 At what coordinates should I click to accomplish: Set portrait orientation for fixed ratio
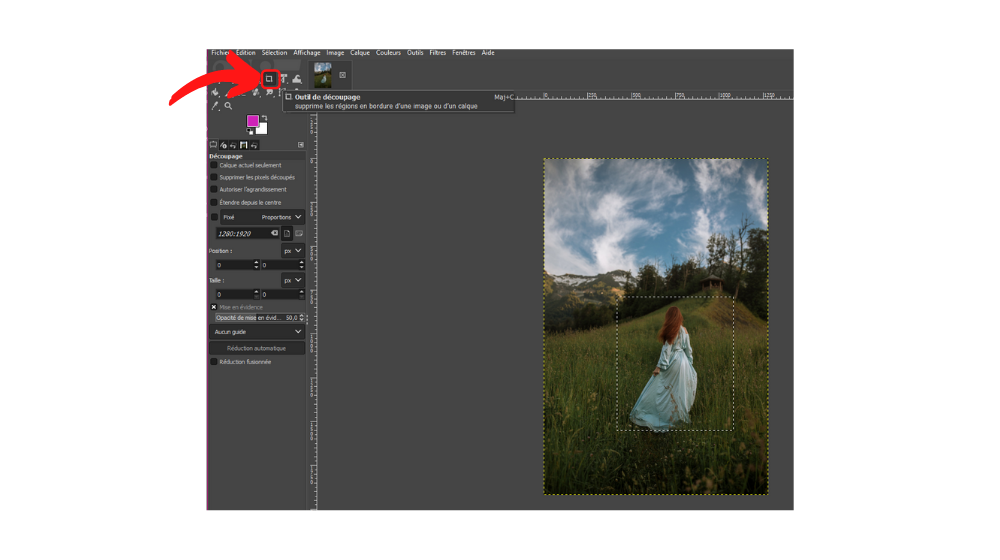[287, 233]
